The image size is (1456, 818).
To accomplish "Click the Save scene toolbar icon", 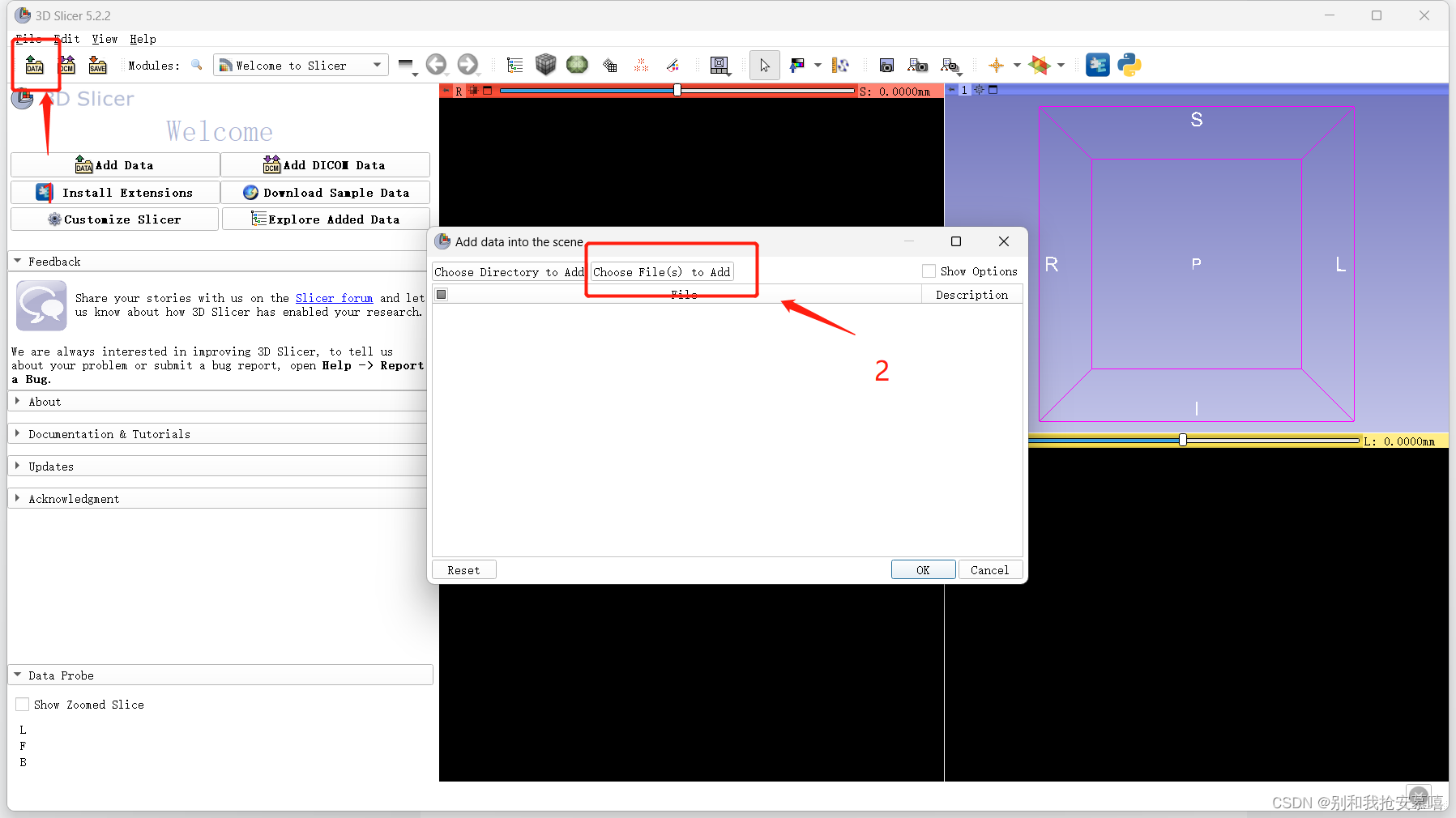I will [x=97, y=65].
